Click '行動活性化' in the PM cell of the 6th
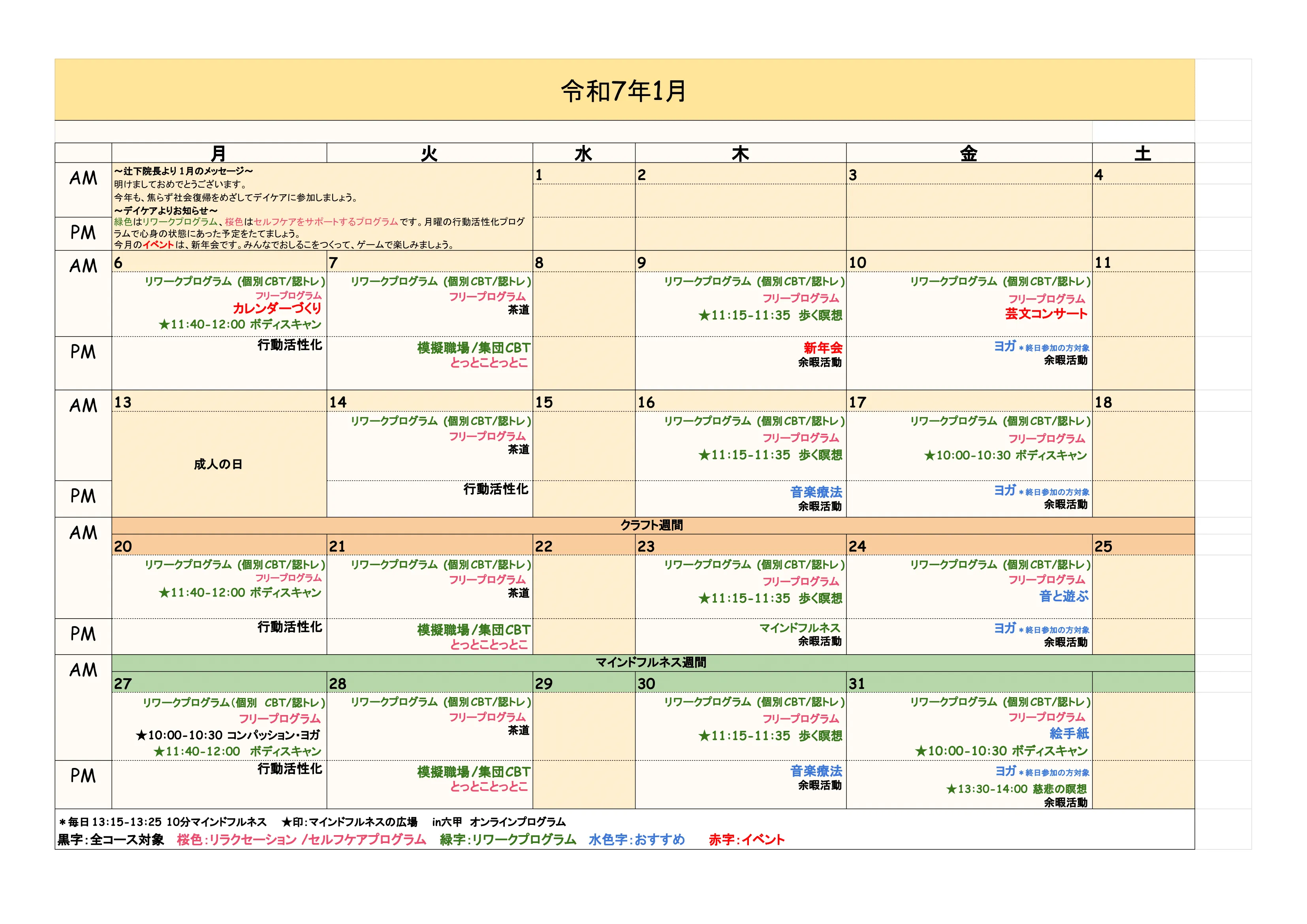The height and width of the screenshot is (924, 1307). [290, 345]
